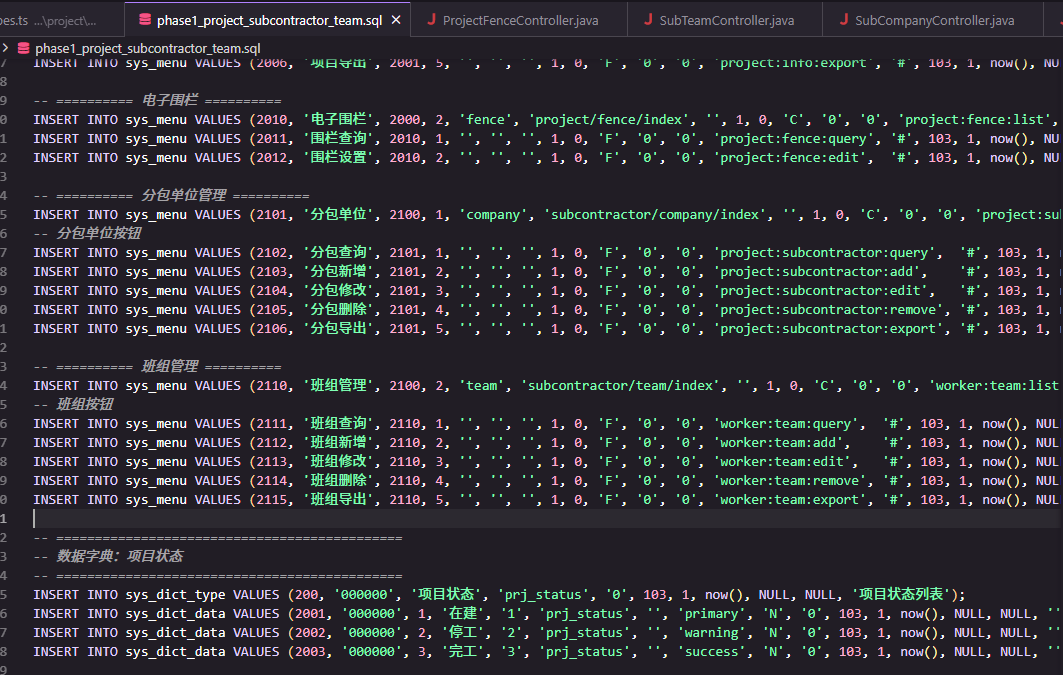The width and height of the screenshot is (1063, 675).
Task: Click the Java icon on the SubCompanyController.java tab
Action: tap(844, 20)
